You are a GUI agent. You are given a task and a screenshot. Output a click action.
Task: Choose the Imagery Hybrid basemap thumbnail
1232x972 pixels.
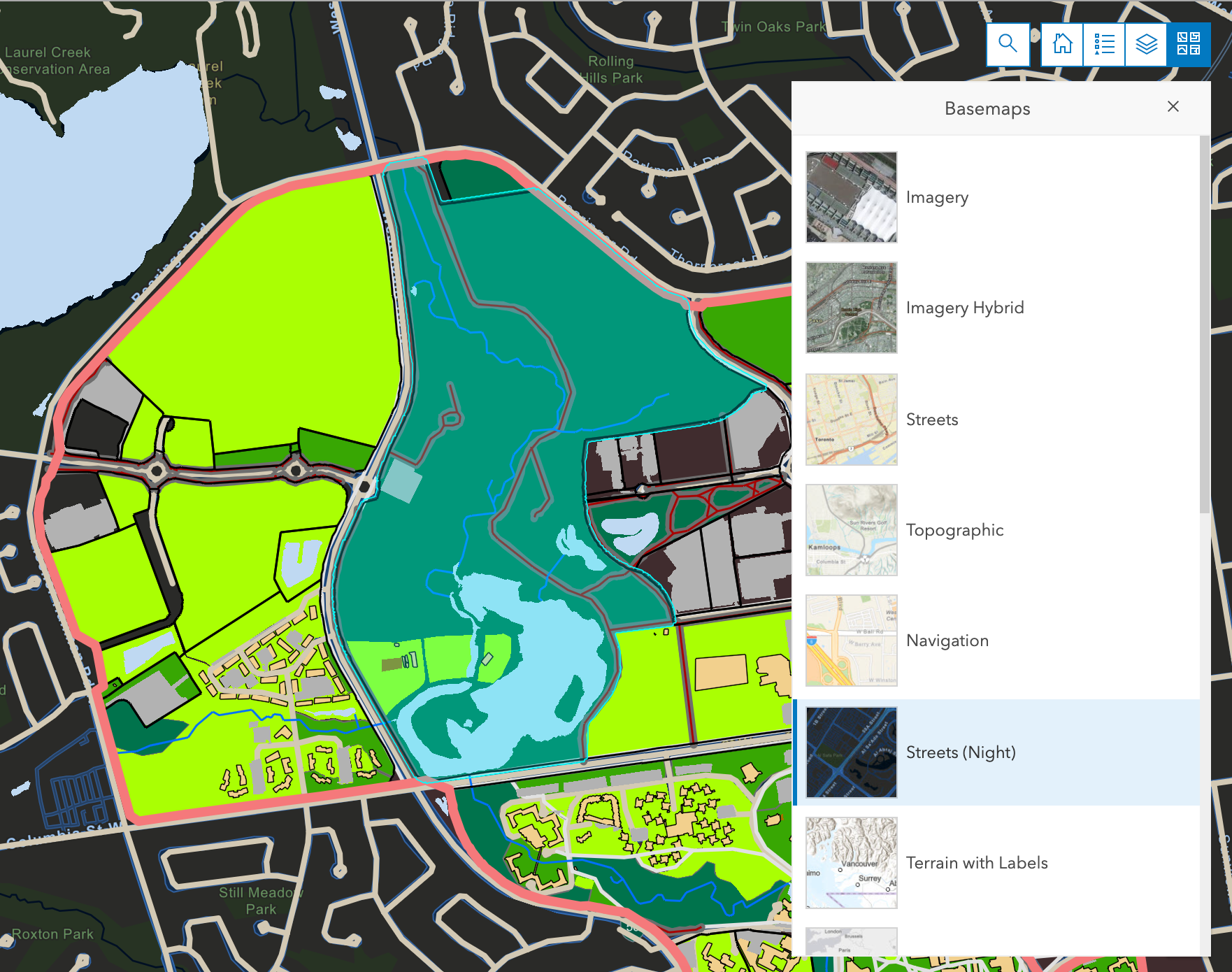tap(851, 308)
